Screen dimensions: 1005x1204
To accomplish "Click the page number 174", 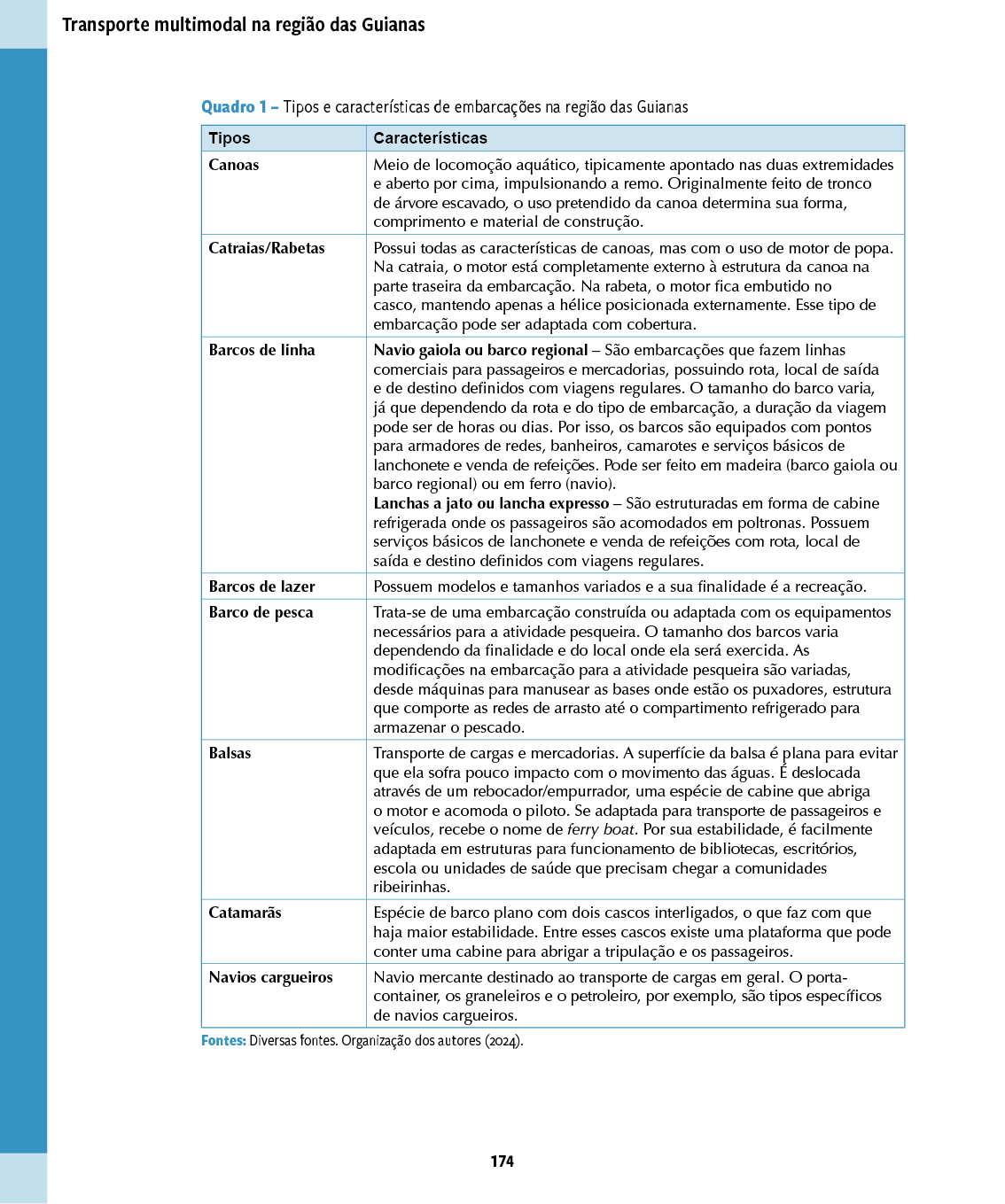I will click(x=502, y=1161).
